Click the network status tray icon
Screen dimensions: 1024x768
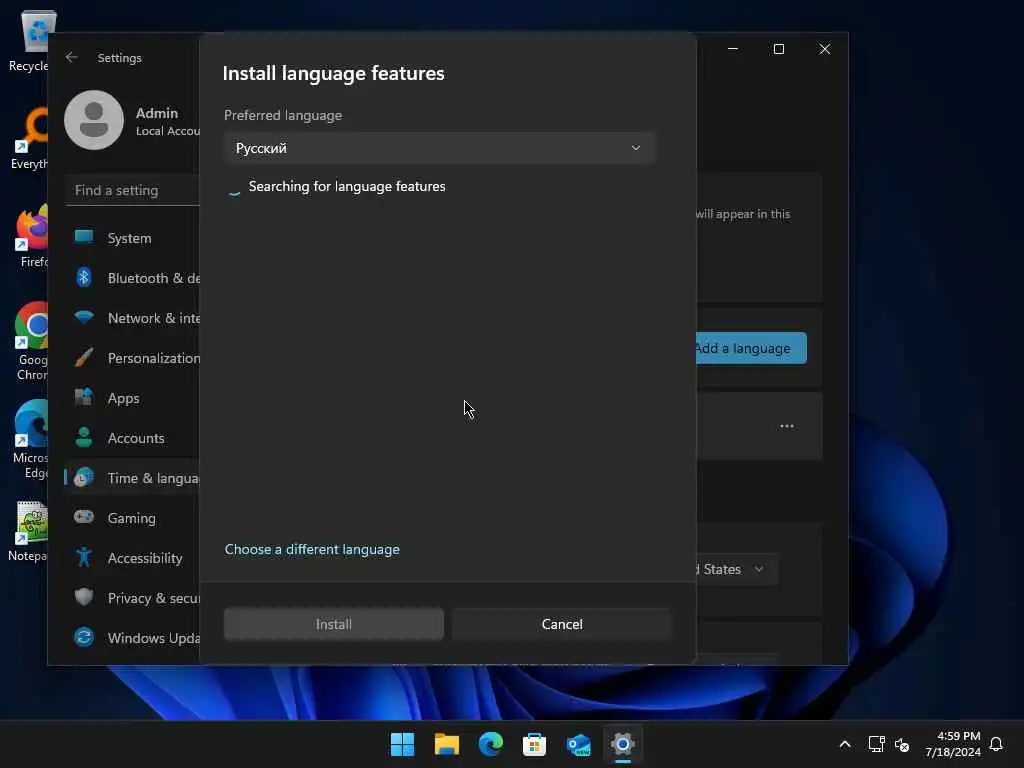pos(876,744)
